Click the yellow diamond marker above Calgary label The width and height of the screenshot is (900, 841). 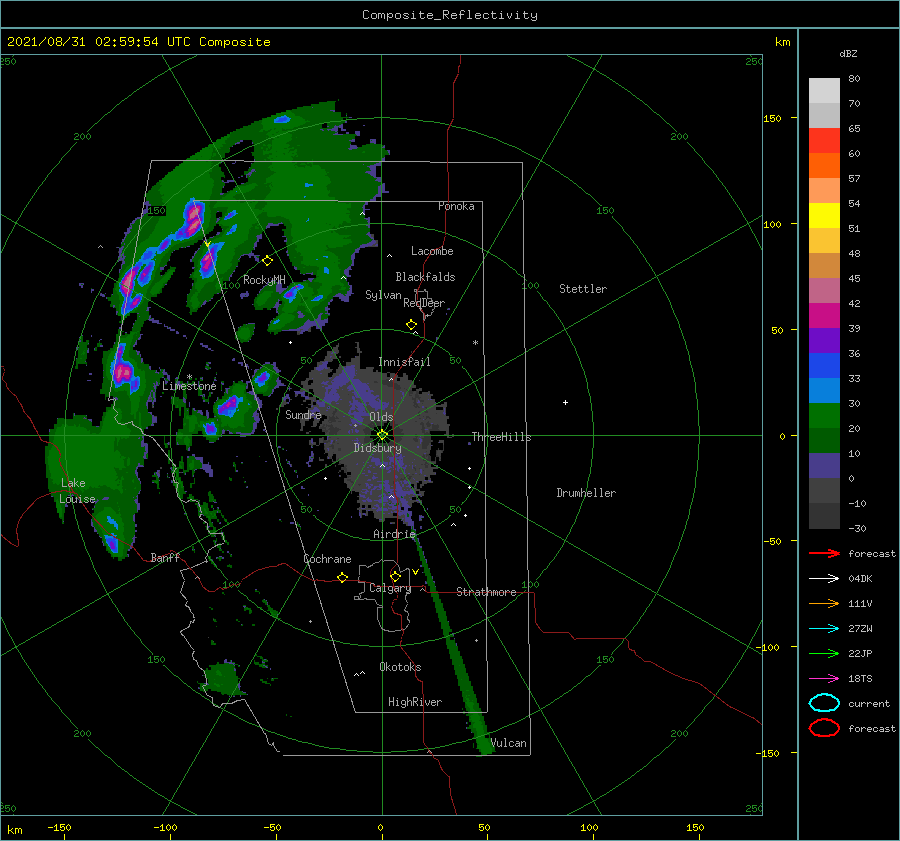tap(395, 576)
